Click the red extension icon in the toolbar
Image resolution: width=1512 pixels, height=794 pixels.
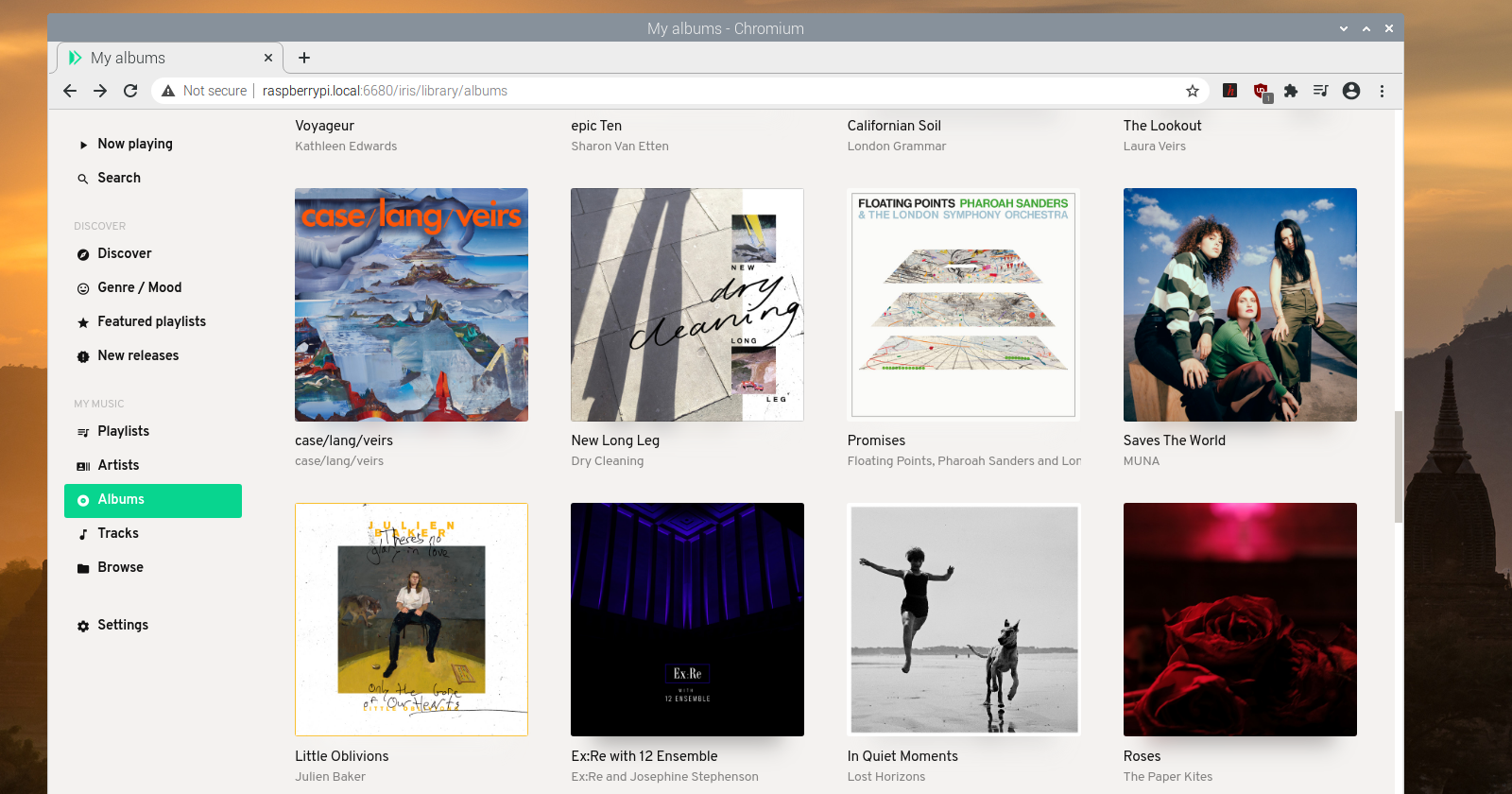pos(1229,91)
